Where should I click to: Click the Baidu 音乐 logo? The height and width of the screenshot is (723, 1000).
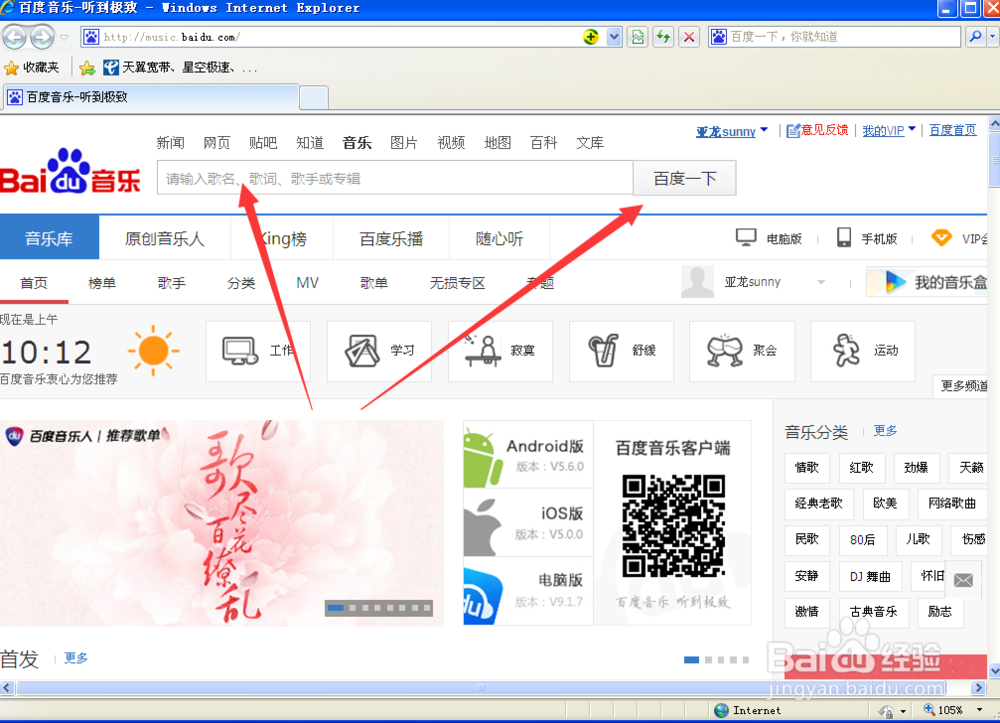click(x=70, y=171)
